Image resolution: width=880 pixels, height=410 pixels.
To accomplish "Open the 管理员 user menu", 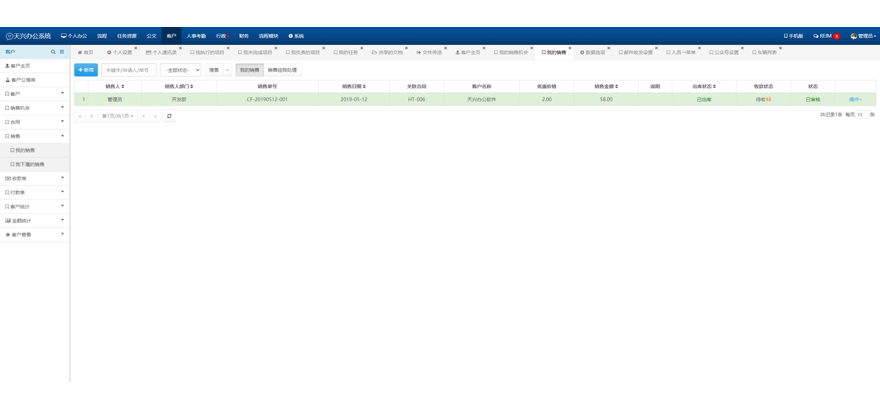I will (x=863, y=36).
